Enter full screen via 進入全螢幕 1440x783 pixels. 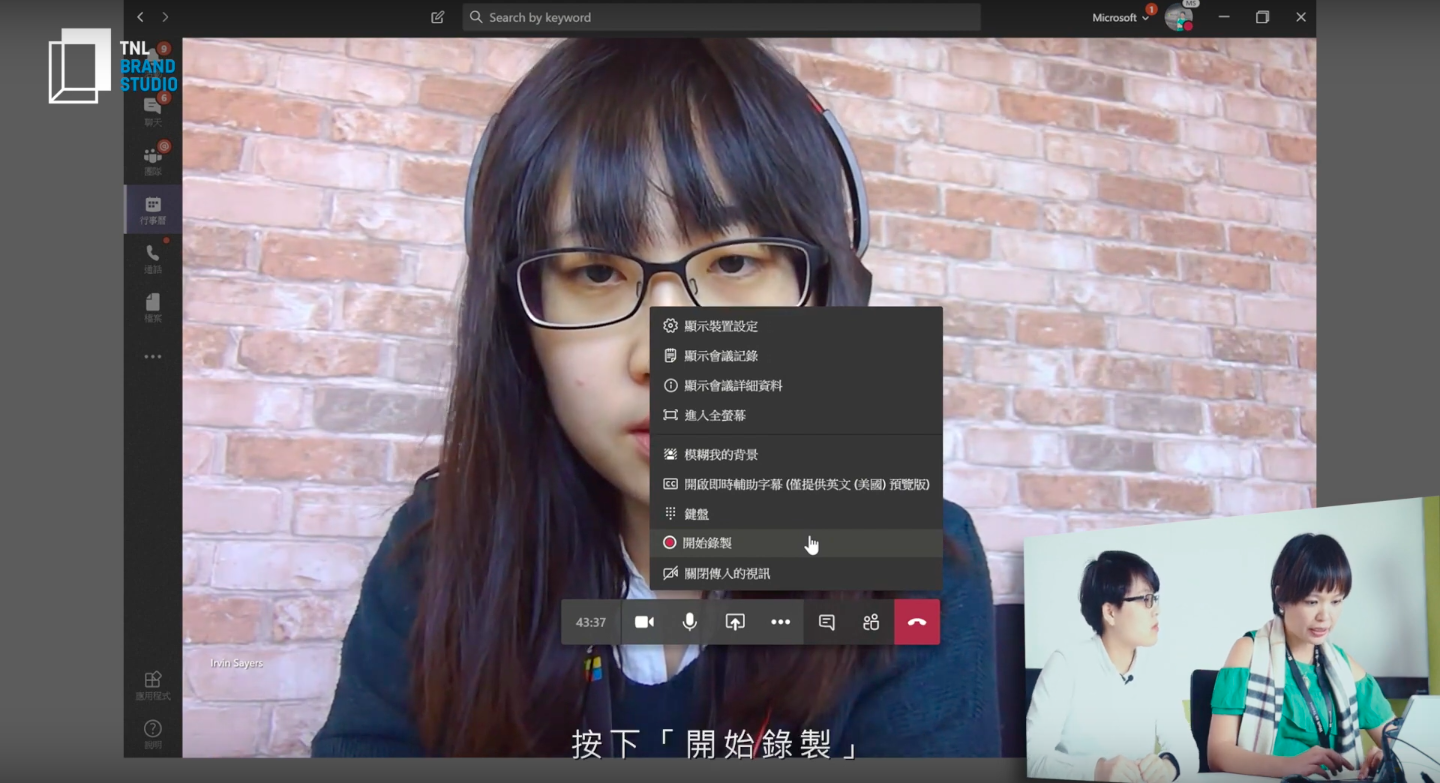pyautogui.click(x=715, y=415)
